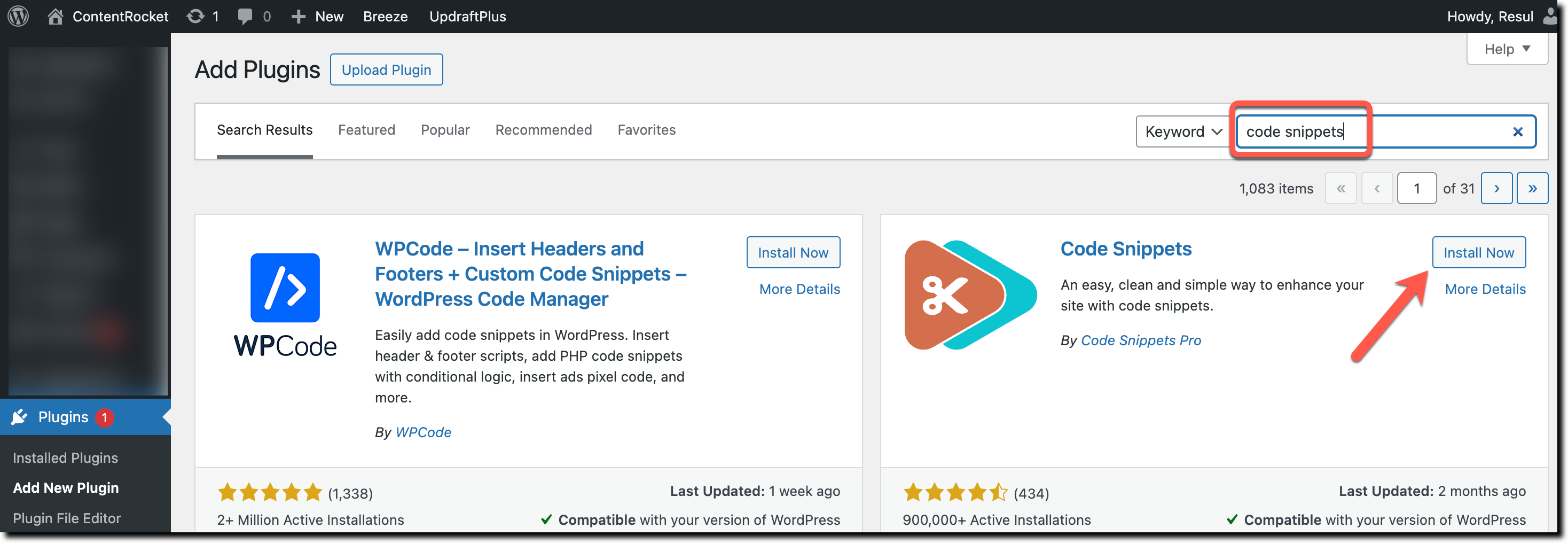Open the New content menu

coord(317,17)
